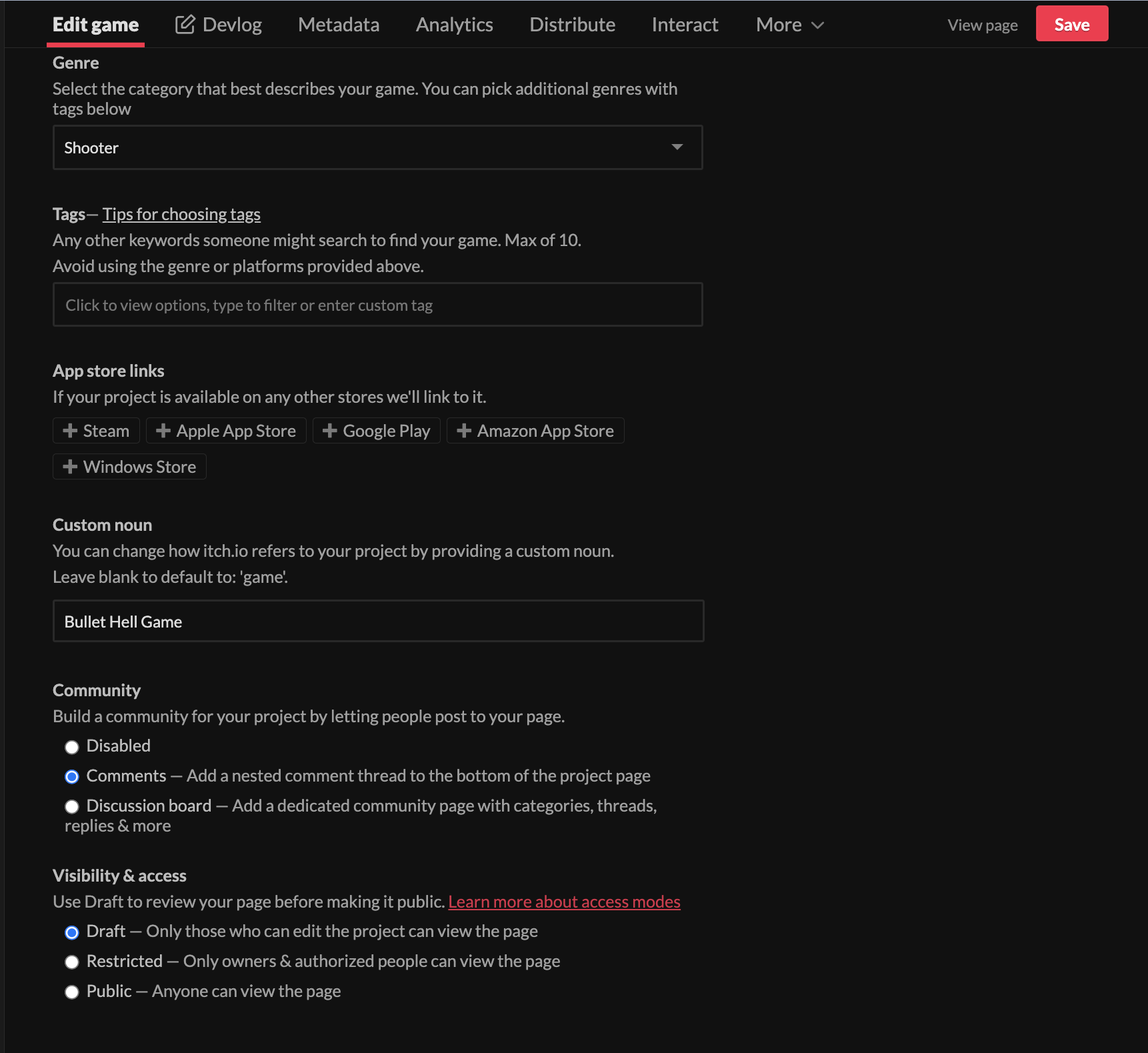Set visibility to Public
The height and width of the screenshot is (1053, 1148).
tap(72, 992)
